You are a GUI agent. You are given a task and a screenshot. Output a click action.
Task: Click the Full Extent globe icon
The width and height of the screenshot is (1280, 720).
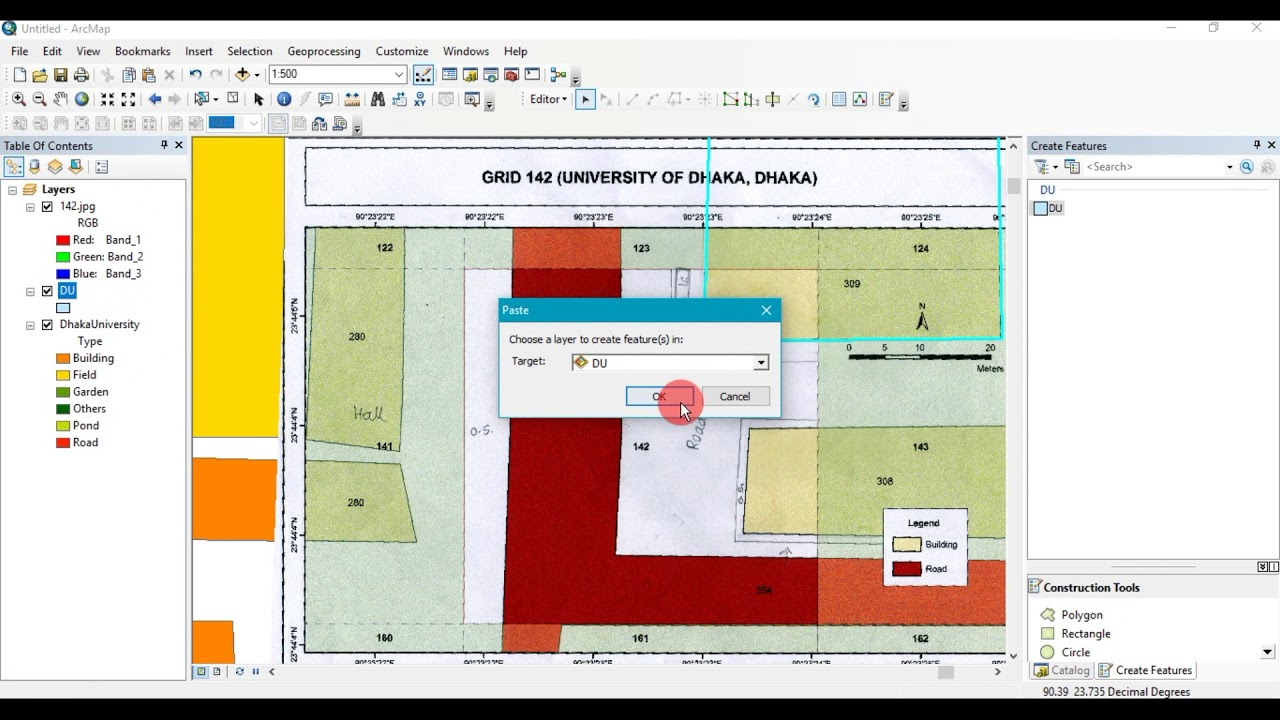(x=82, y=99)
